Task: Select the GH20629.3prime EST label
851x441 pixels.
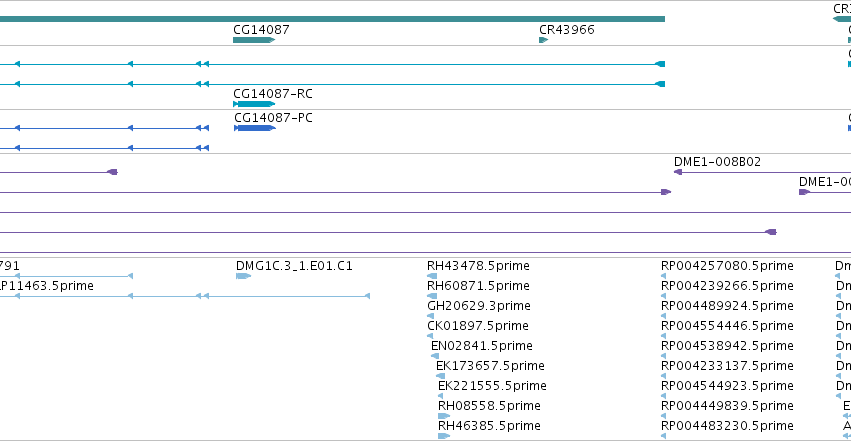Action: pos(479,306)
